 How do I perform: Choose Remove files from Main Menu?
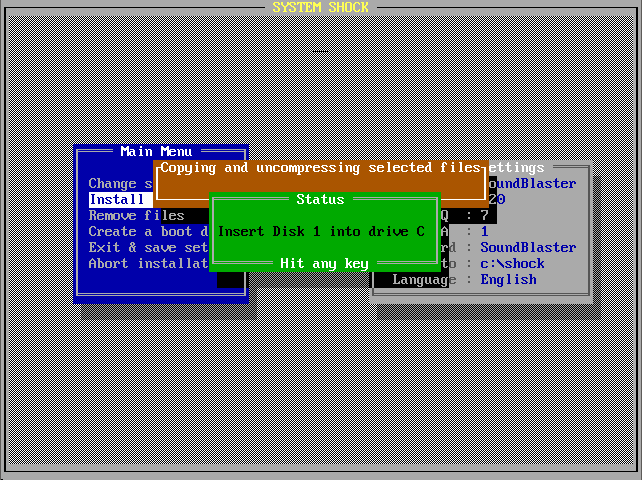[136, 216]
